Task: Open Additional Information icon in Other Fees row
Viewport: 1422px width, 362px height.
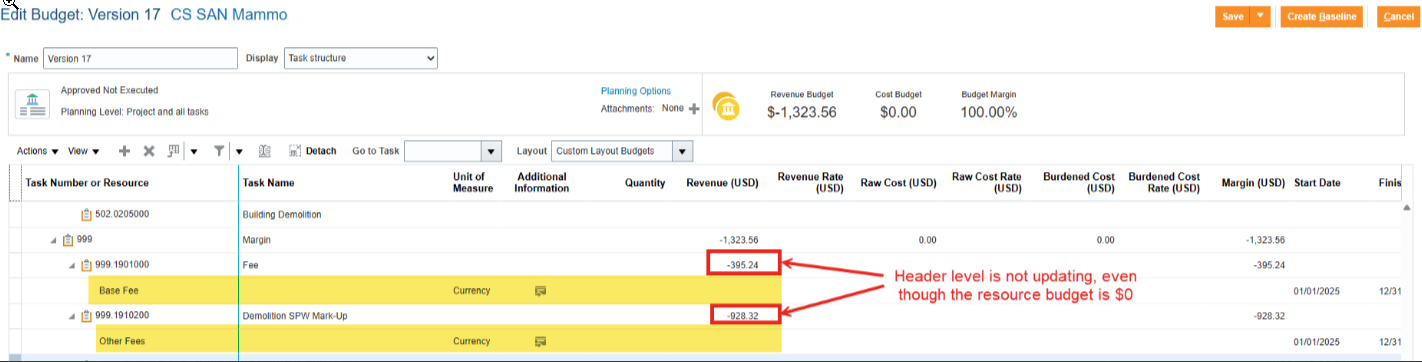Action: tap(541, 342)
